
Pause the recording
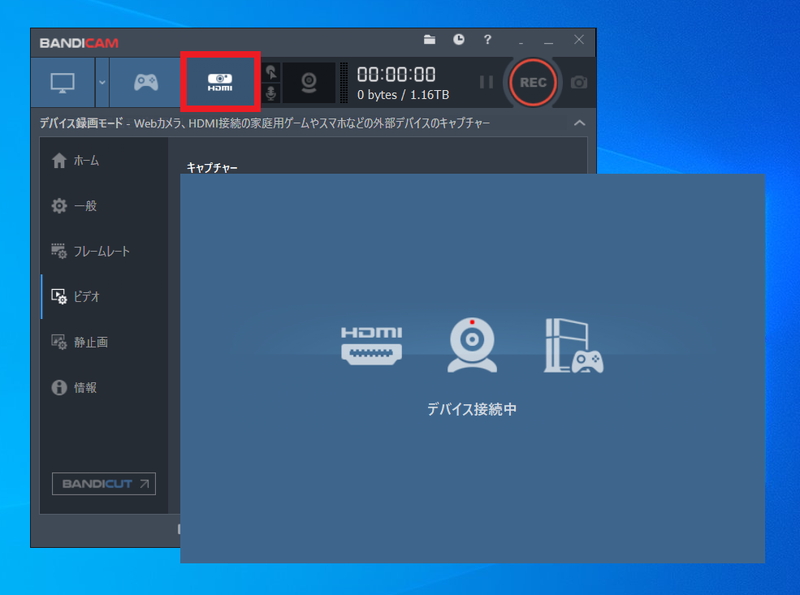tap(486, 82)
